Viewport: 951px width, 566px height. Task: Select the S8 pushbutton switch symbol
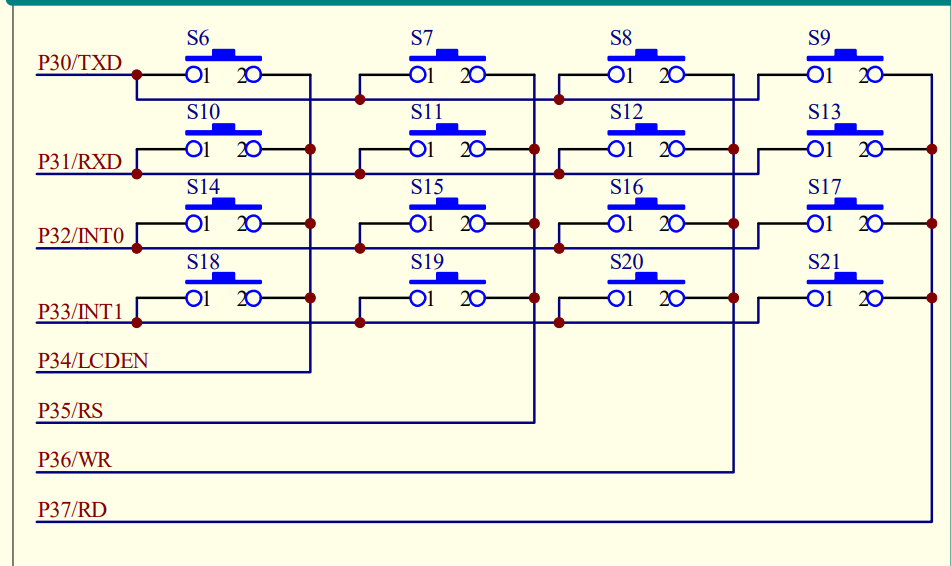pyautogui.click(x=646, y=66)
